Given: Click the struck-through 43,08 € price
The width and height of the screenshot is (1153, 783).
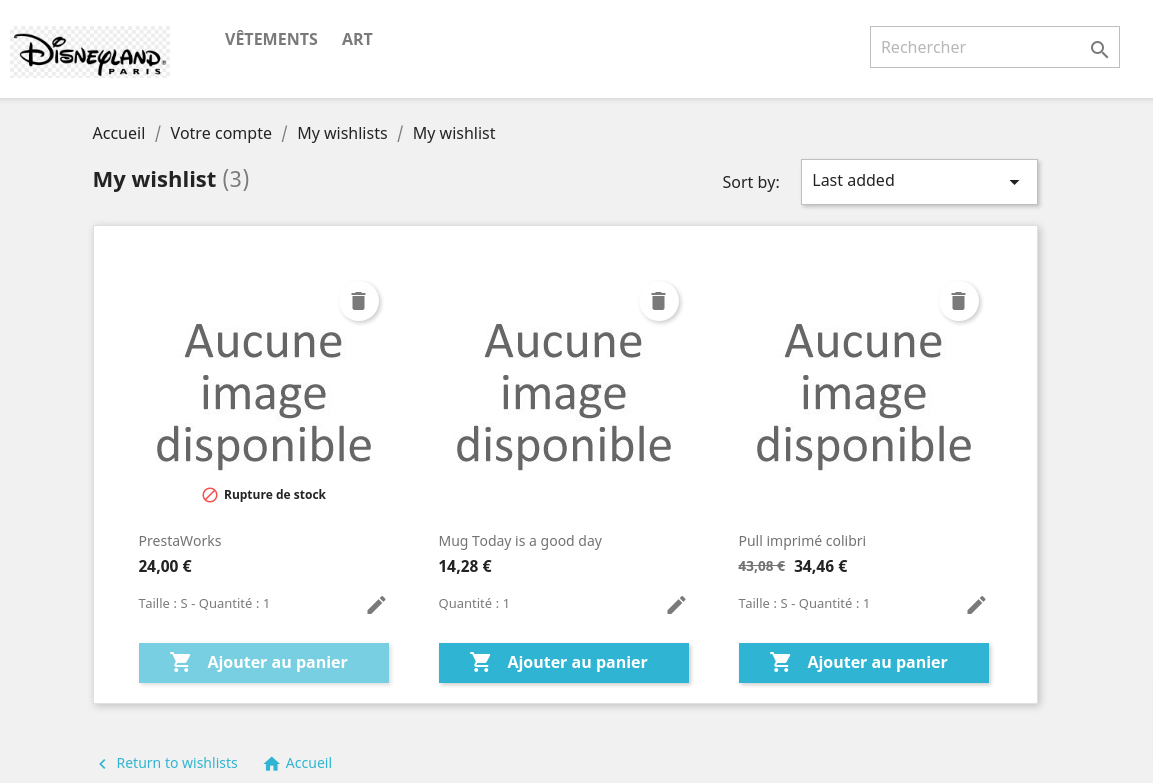Looking at the screenshot, I should coord(761,566).
